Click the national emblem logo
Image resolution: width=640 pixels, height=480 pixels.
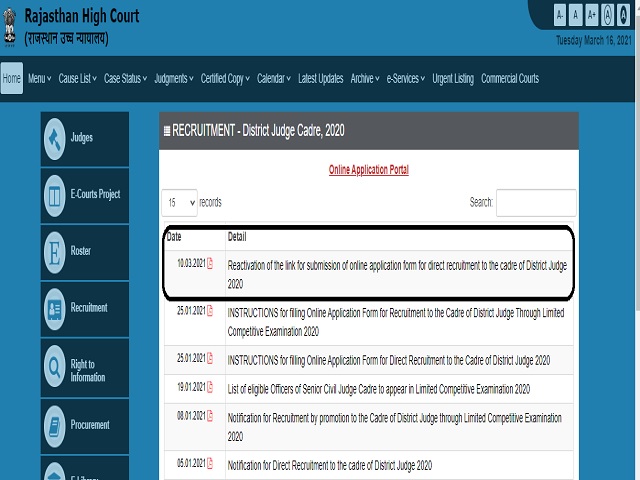[x=9, y=27]
